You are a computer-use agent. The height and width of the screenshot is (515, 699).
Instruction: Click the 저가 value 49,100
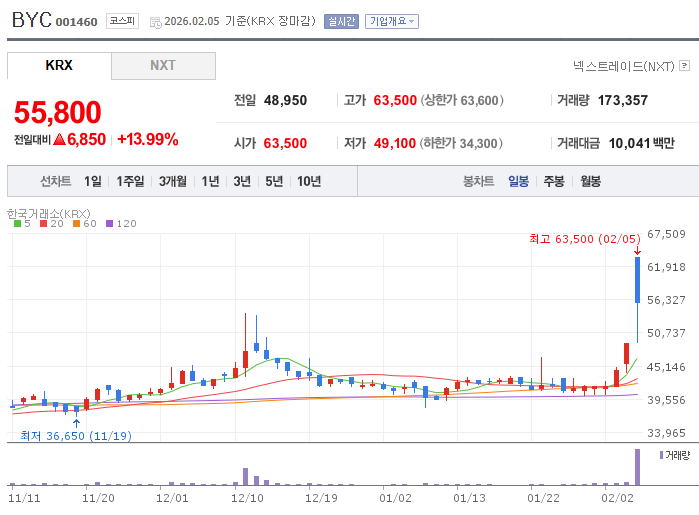(395, 143)
